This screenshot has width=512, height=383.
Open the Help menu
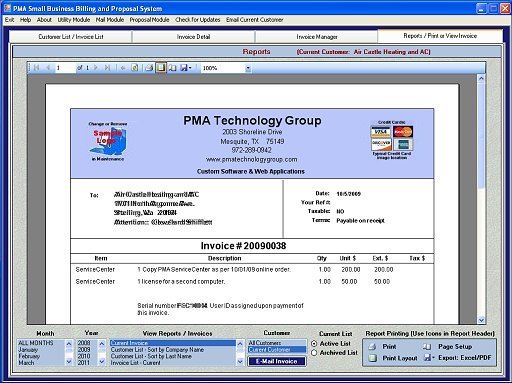click(25, 20)
